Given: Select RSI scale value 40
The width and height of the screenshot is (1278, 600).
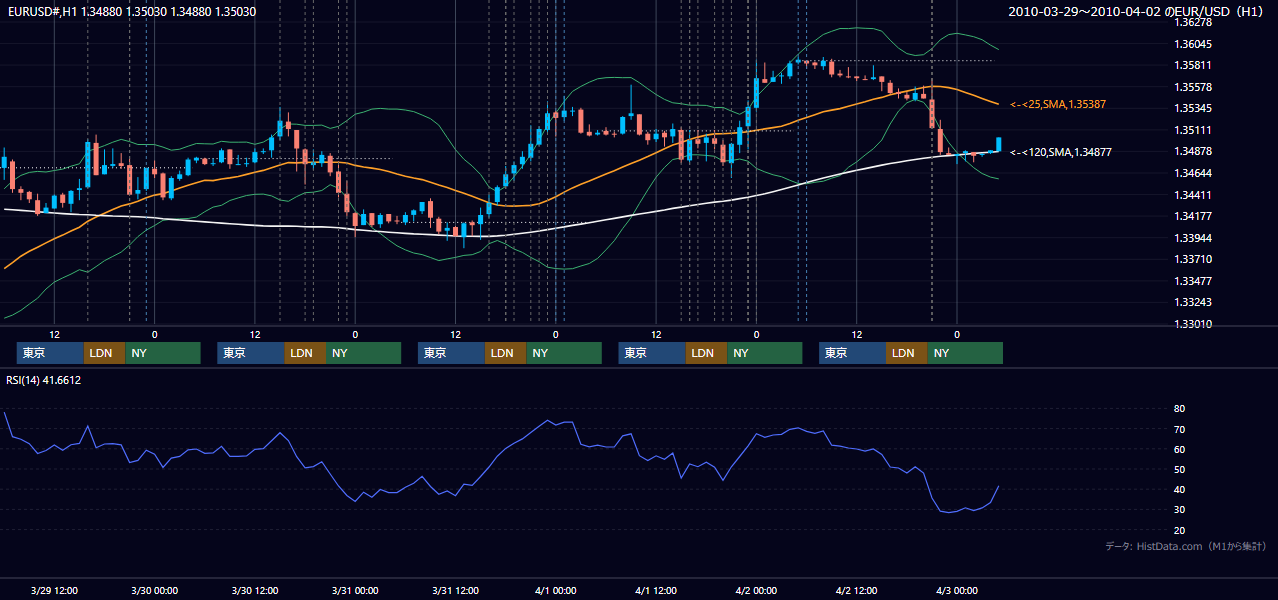Looking at the screenshot, I should [1180, 489].
